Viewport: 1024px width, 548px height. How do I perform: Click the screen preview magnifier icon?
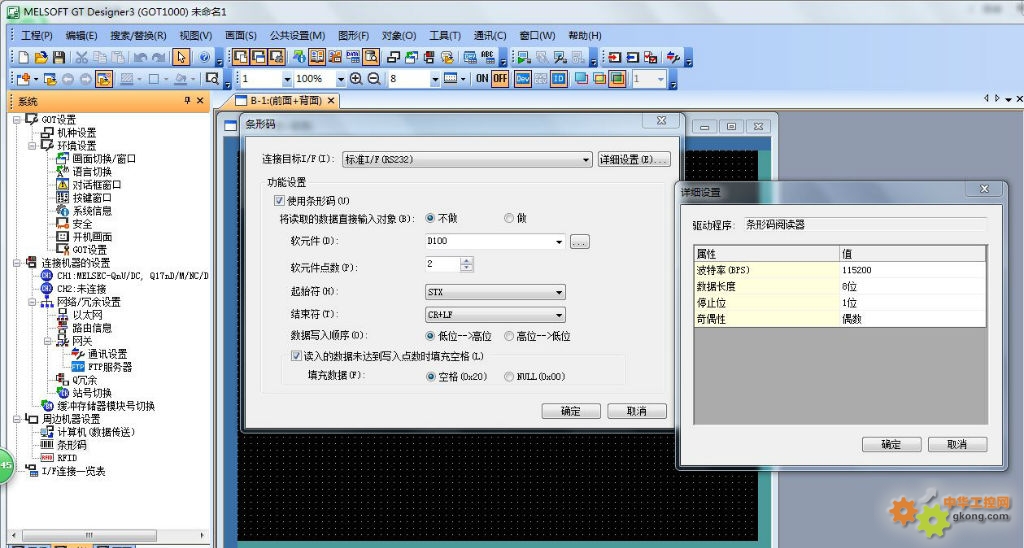(x=212, y=79)
